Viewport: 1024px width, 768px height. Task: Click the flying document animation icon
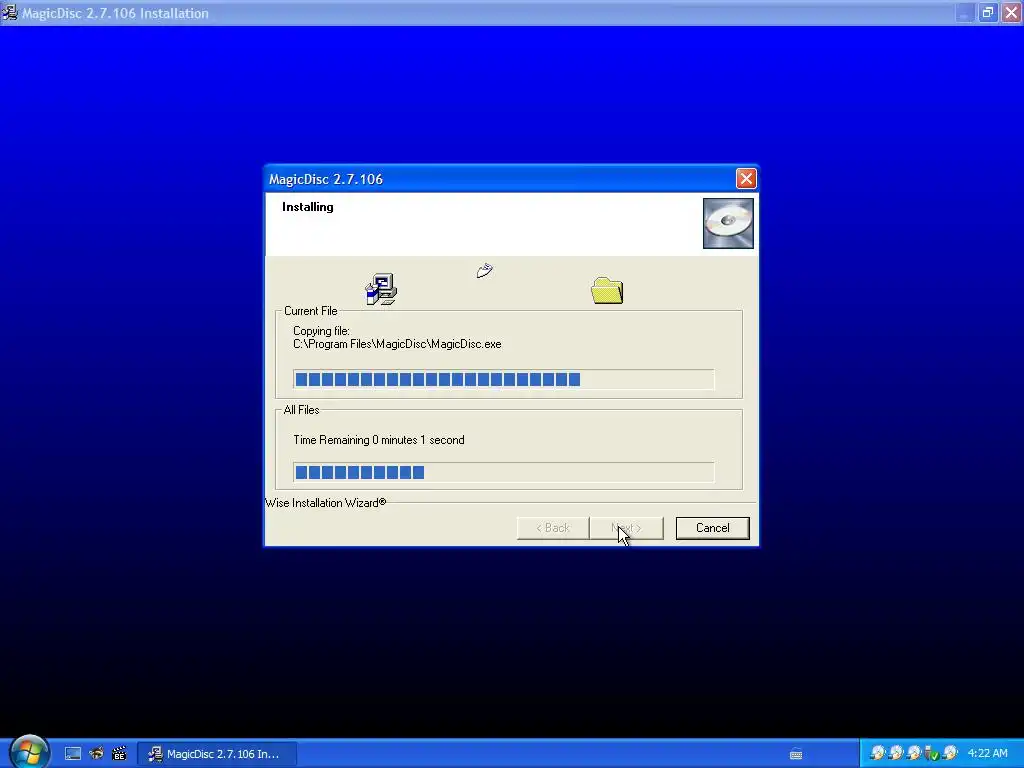pos(485,270)
